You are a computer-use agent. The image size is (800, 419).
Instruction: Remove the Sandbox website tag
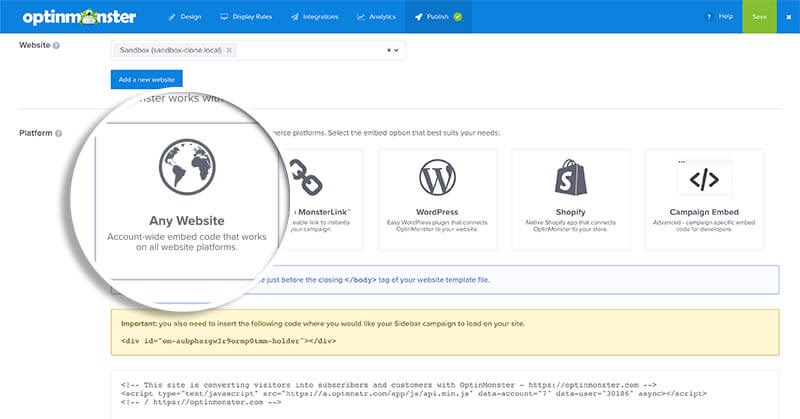(229, 50)
